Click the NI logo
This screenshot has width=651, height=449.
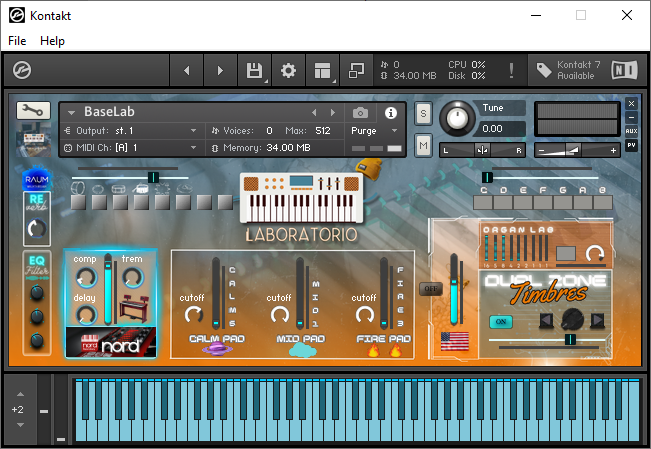coord(624,70)
